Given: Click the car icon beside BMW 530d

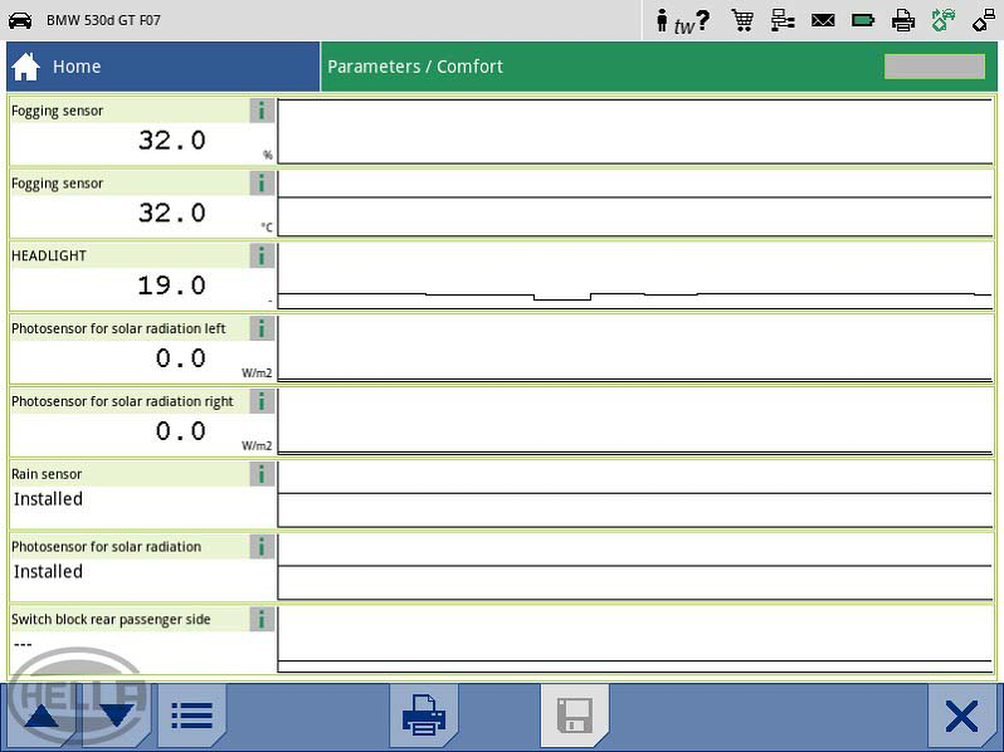Looking at the screenshot, I should [20, 20].
